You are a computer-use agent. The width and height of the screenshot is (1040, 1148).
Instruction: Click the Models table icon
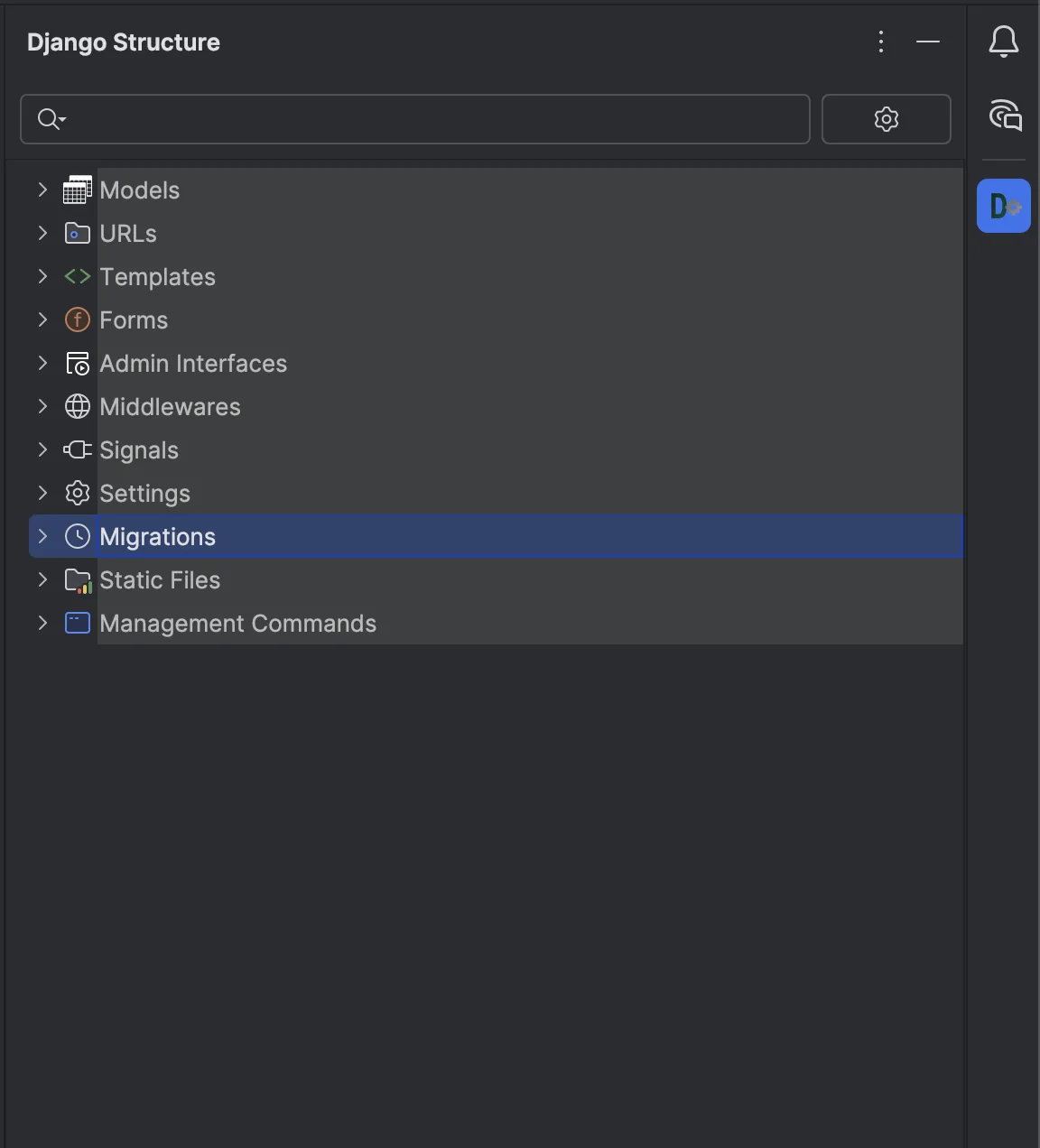[x=78, y=190]
